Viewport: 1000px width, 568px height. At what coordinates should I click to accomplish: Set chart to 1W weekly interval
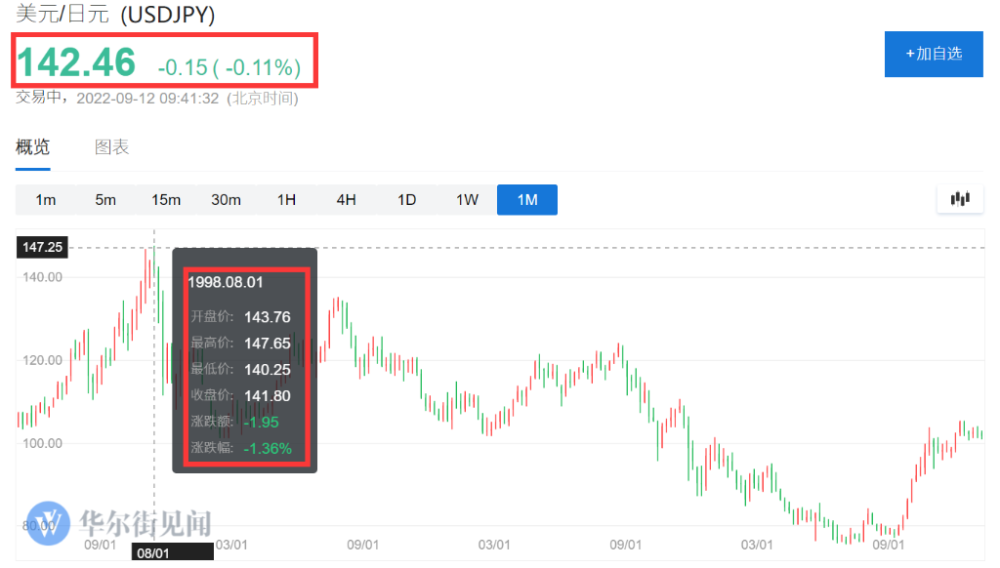(x=467, y=200)
